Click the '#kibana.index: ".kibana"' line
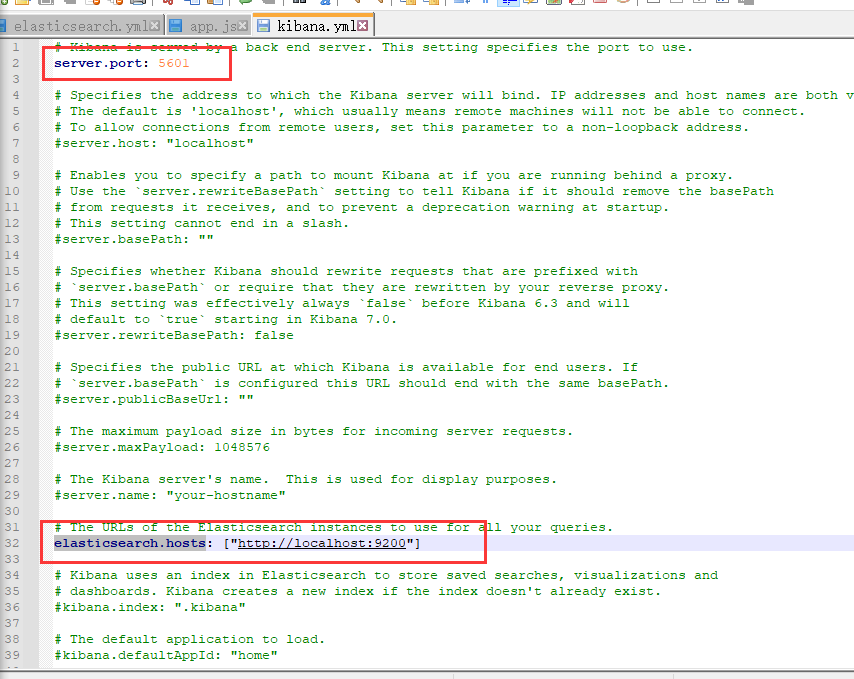This screenshot has width=854, height=679. point(150,607)
